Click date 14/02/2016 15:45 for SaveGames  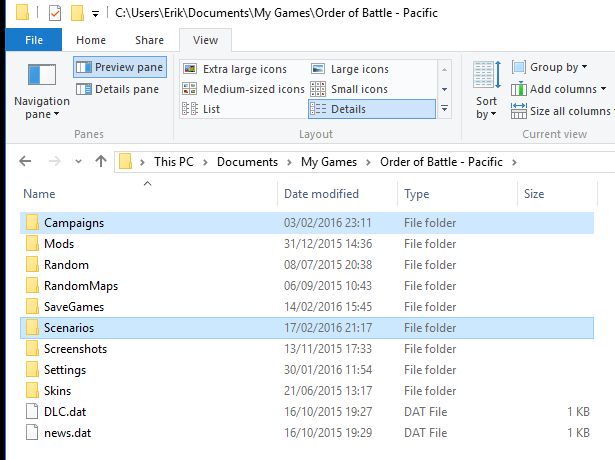(328, 307)
